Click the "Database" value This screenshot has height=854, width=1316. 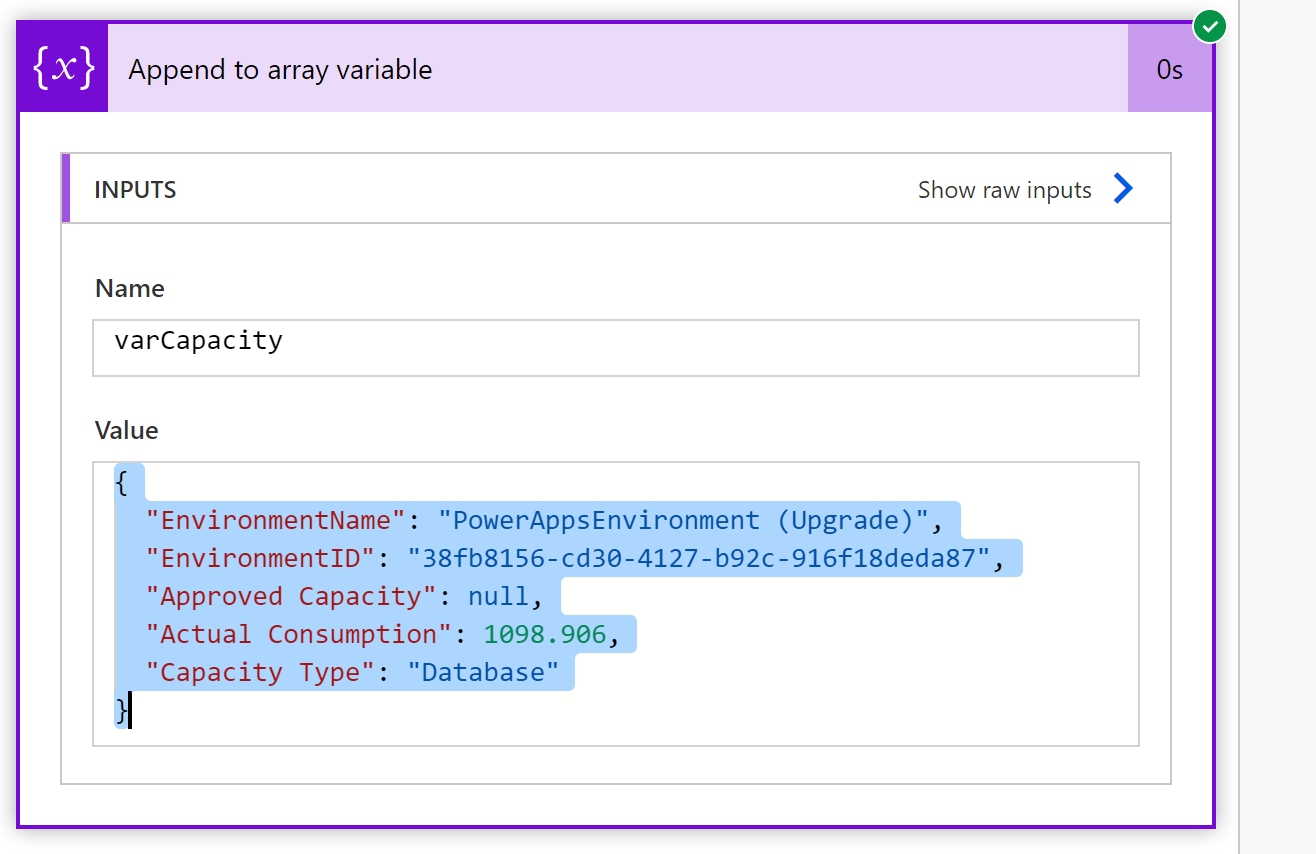[483, 672]
